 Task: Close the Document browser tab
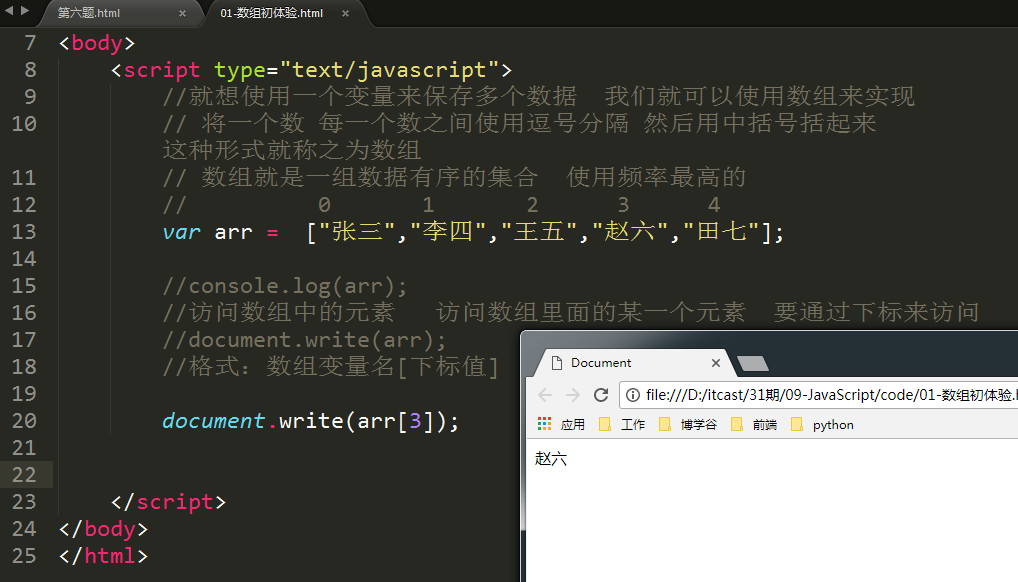click(716, 363)
